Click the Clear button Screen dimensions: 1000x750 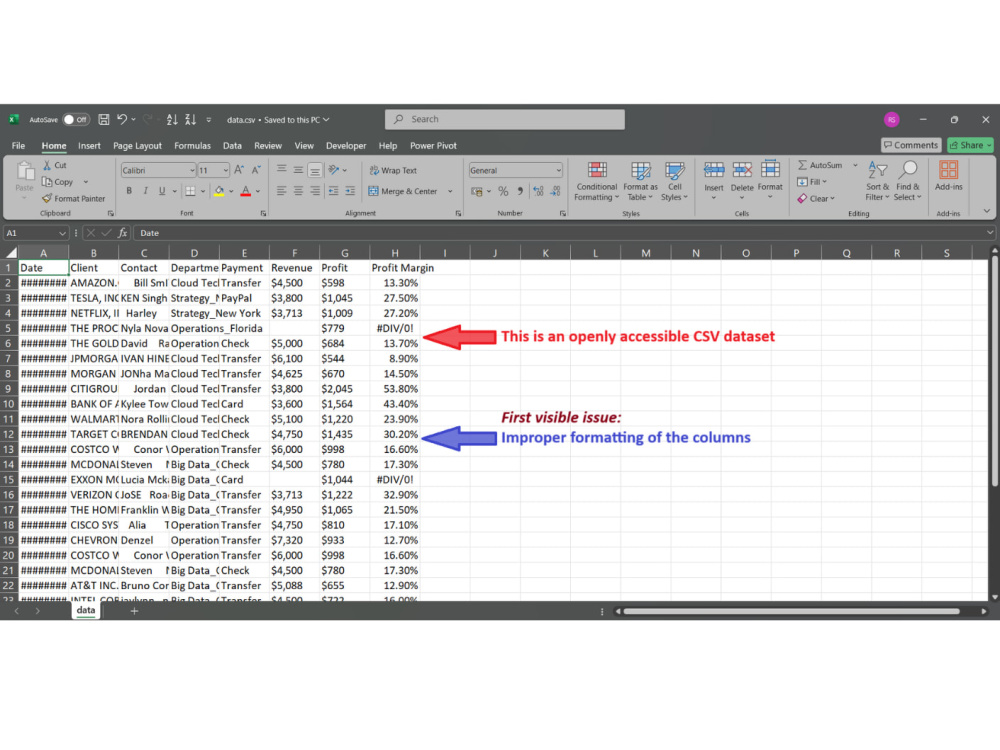click(x=816, y=198)
